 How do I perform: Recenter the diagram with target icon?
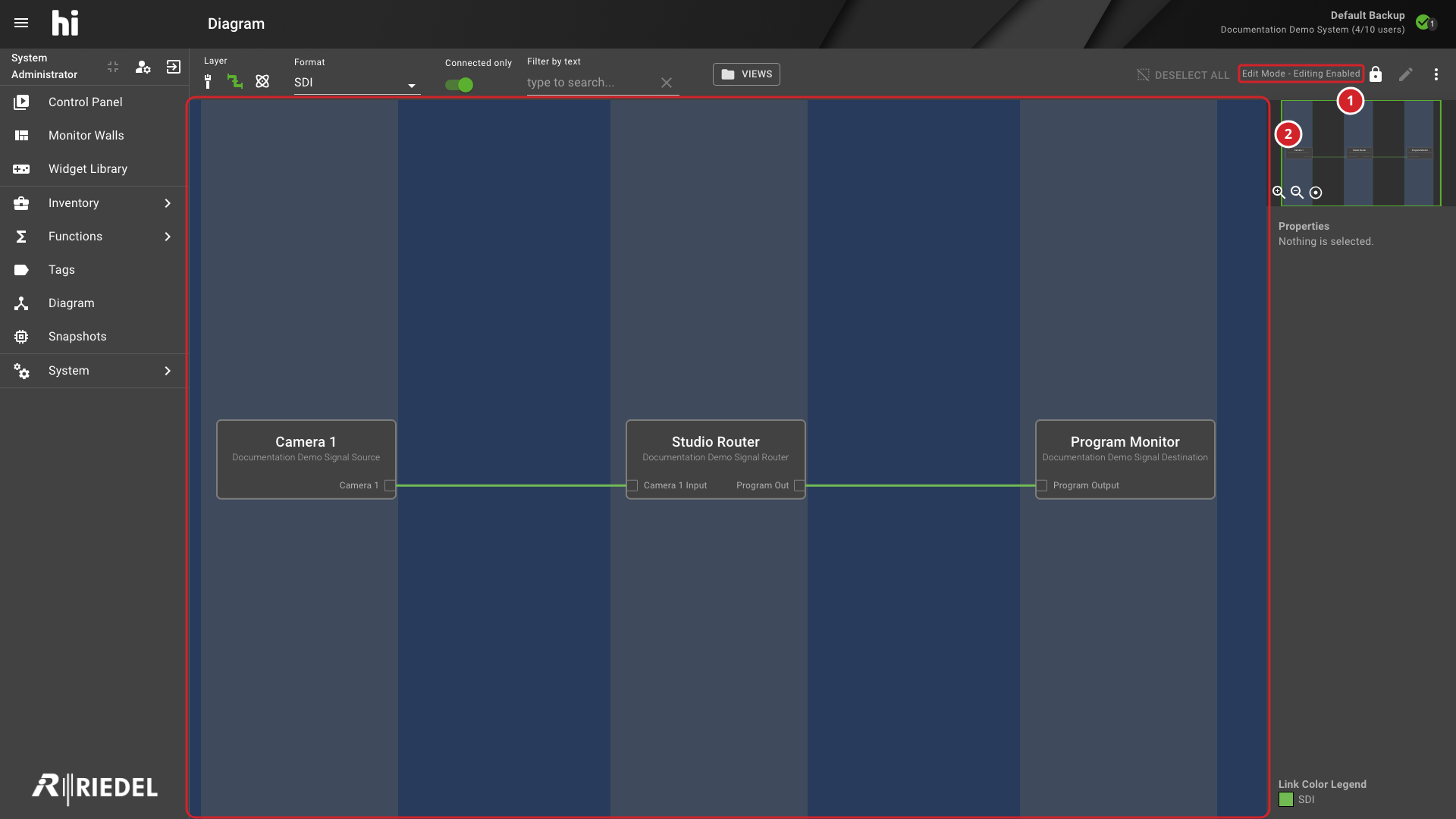[1316, 193]
